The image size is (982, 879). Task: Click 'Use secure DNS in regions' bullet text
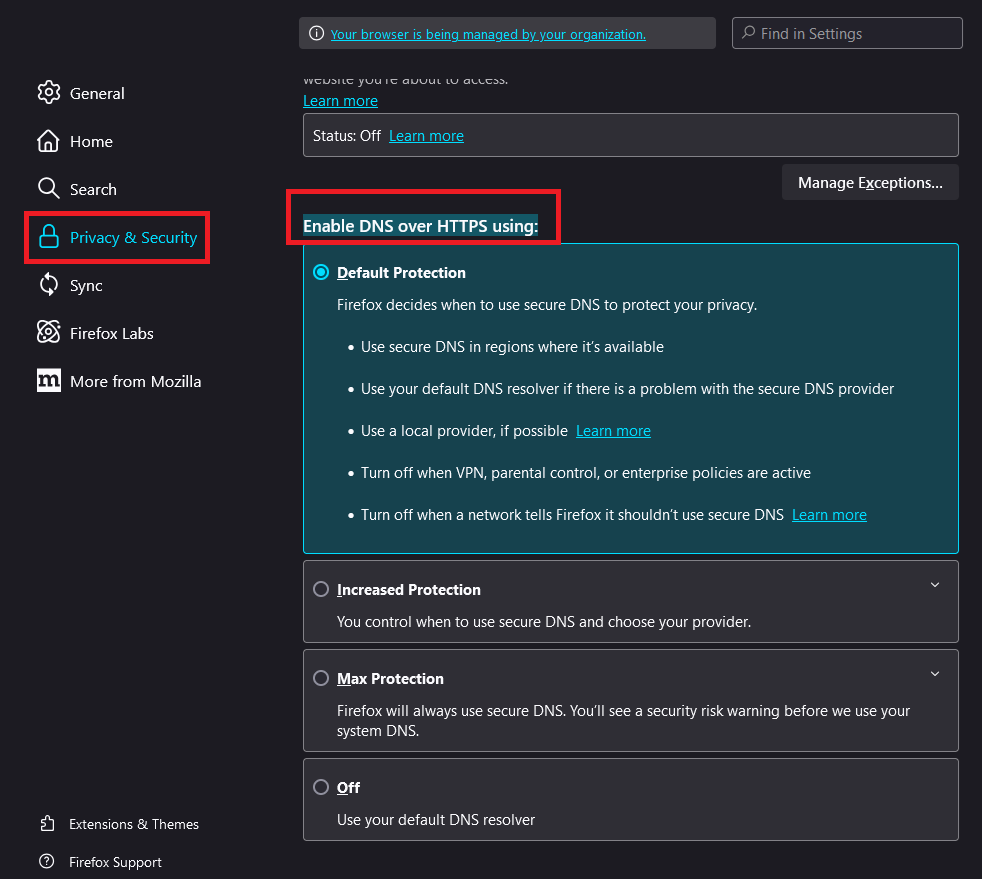[x=512, y=347]
